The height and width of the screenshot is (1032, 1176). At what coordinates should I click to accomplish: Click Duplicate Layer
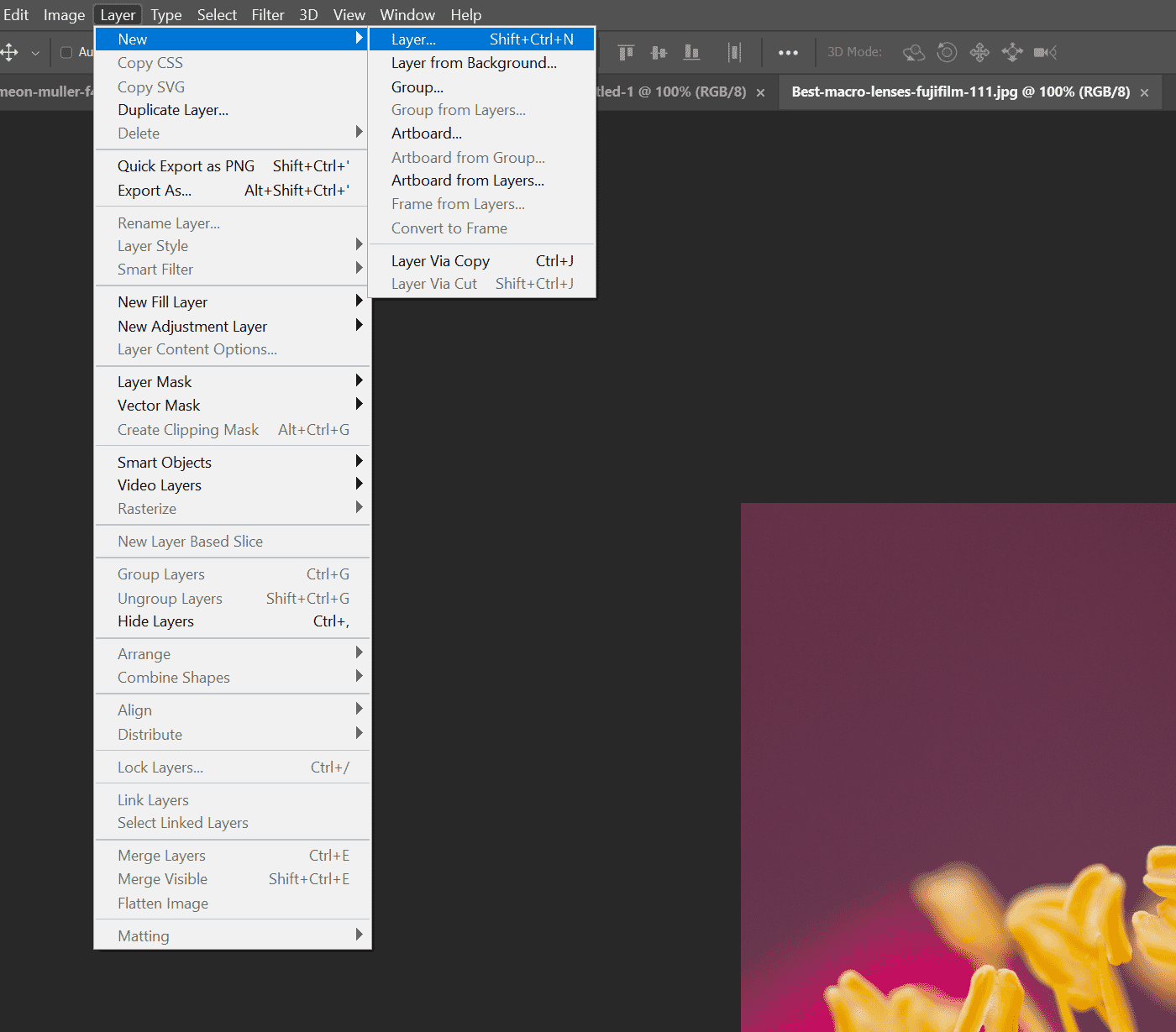[x=172, y=109]
